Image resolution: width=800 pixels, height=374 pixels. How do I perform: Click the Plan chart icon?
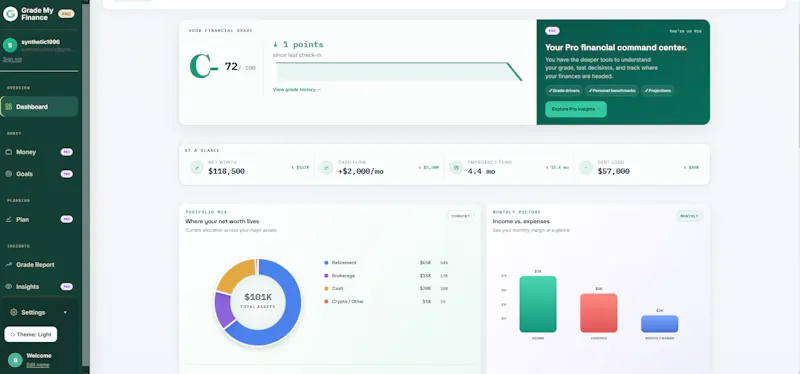click(9, 219)
